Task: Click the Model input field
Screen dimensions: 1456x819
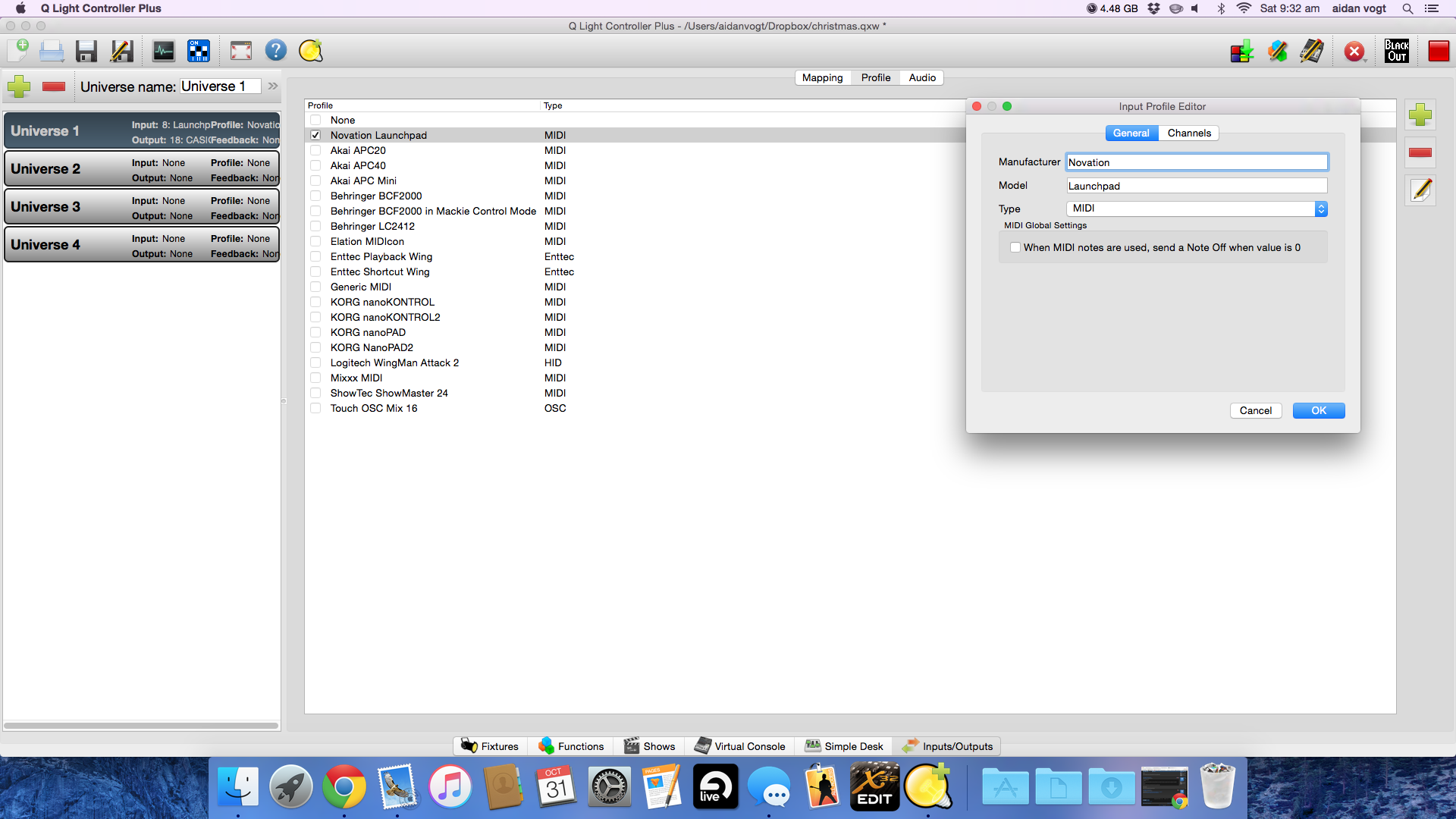Action: (1197, 186)
